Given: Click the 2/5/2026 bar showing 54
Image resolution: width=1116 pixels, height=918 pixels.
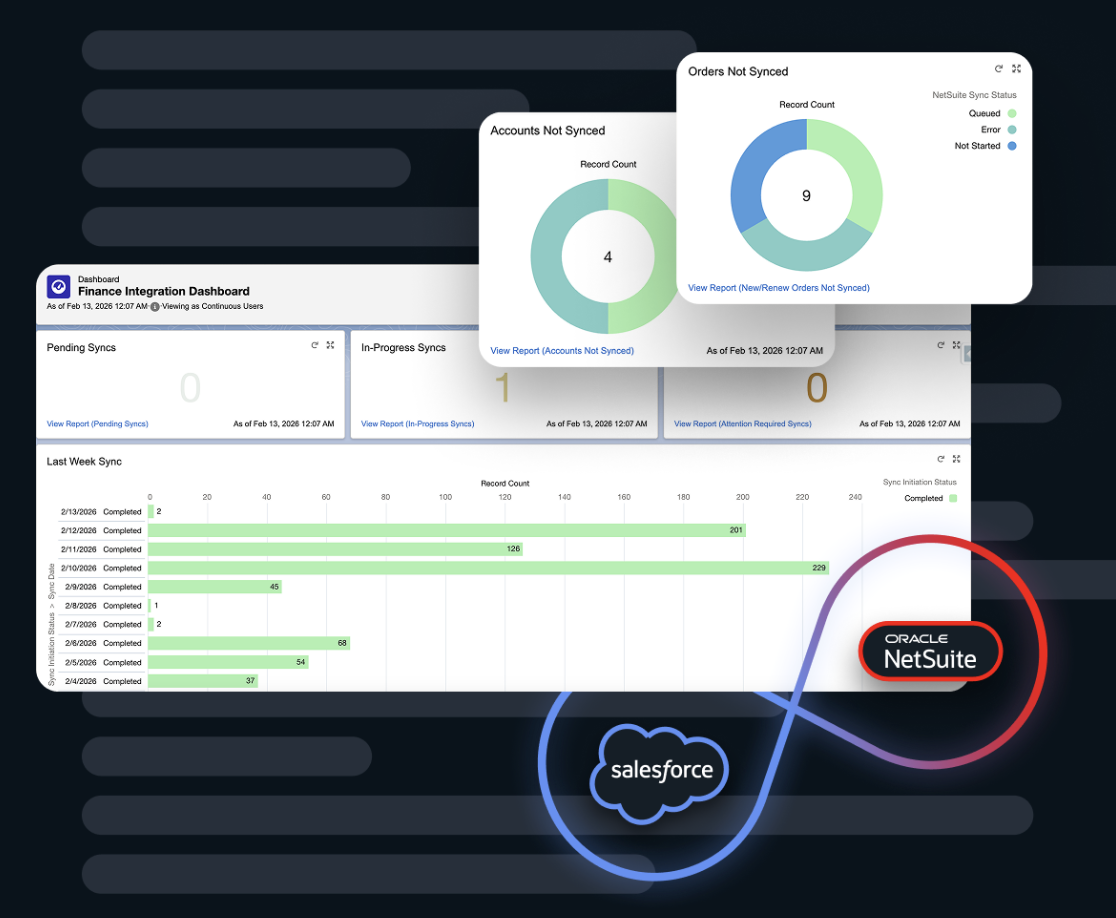Looking at the screenshot, I should [x=228, y=662].
